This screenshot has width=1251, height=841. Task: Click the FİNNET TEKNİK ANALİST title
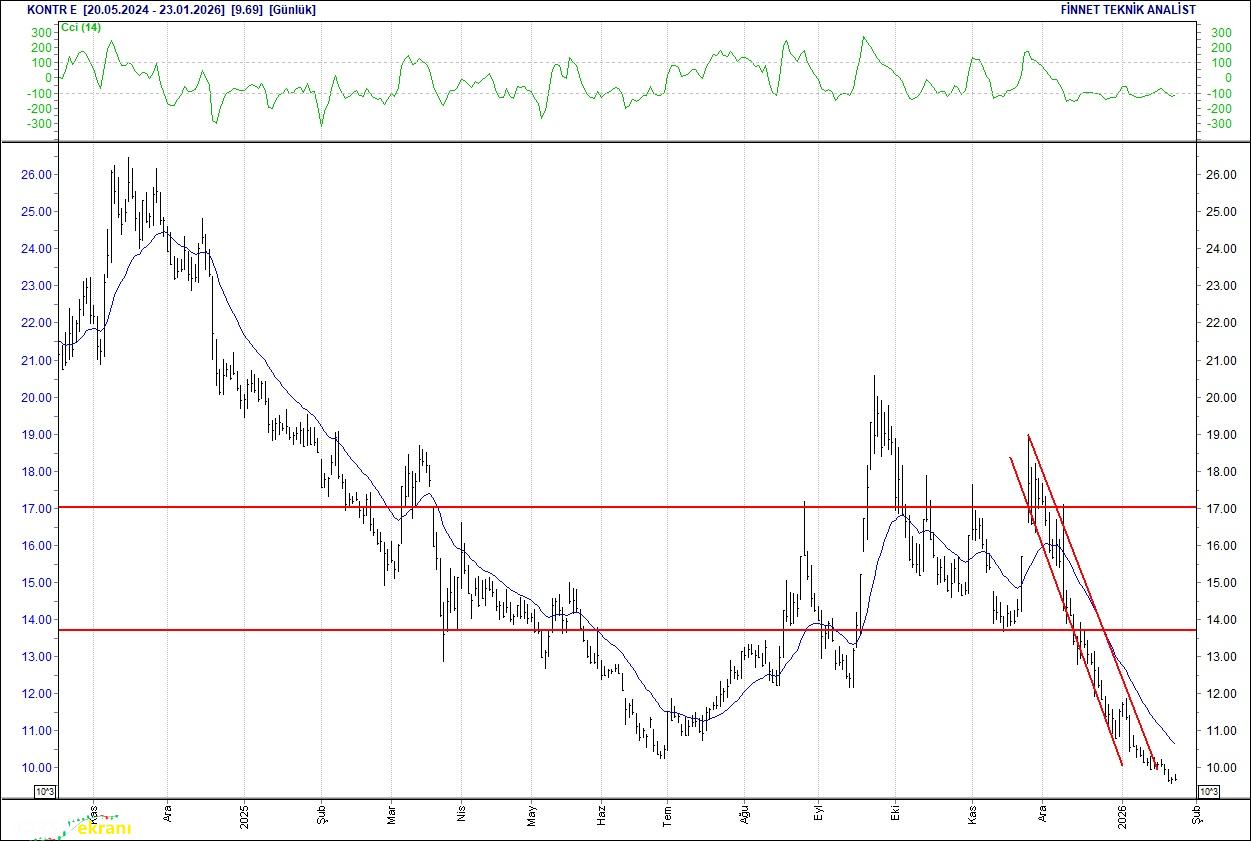[x=1128, y=10]
